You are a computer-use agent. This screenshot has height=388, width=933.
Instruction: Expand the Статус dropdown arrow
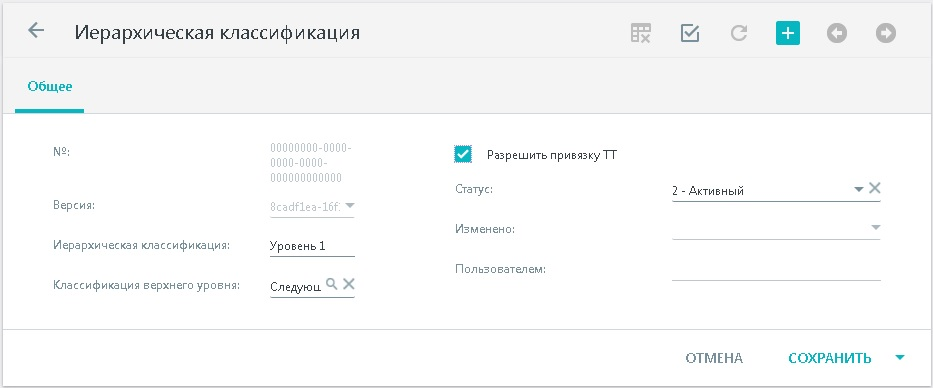(x=859, y=189)
